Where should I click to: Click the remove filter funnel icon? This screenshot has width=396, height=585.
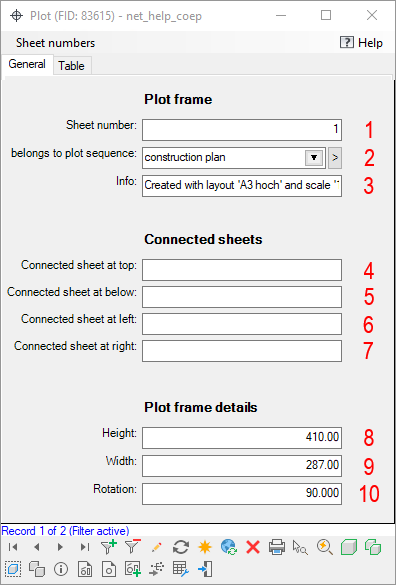tap(132, 547)
